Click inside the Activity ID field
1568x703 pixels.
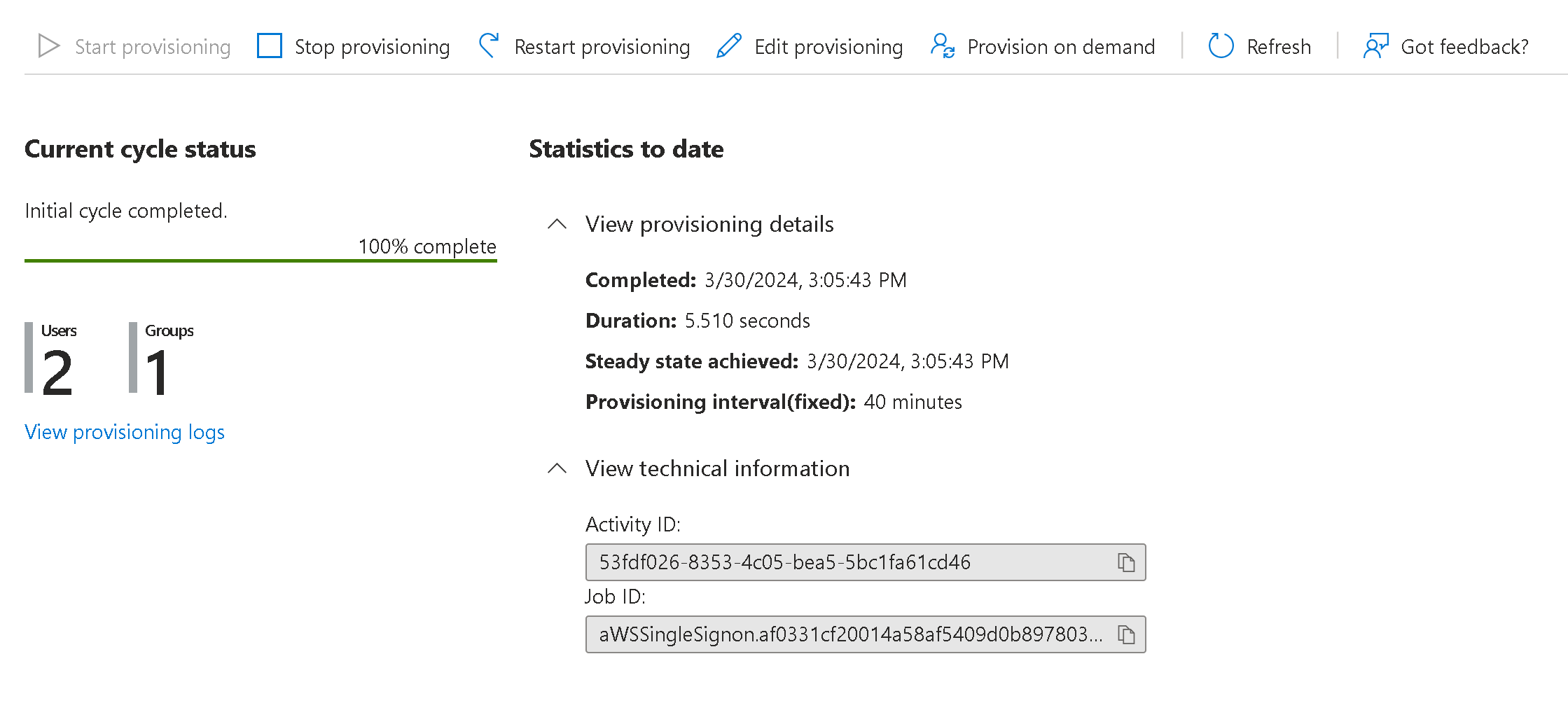point(840,563)
